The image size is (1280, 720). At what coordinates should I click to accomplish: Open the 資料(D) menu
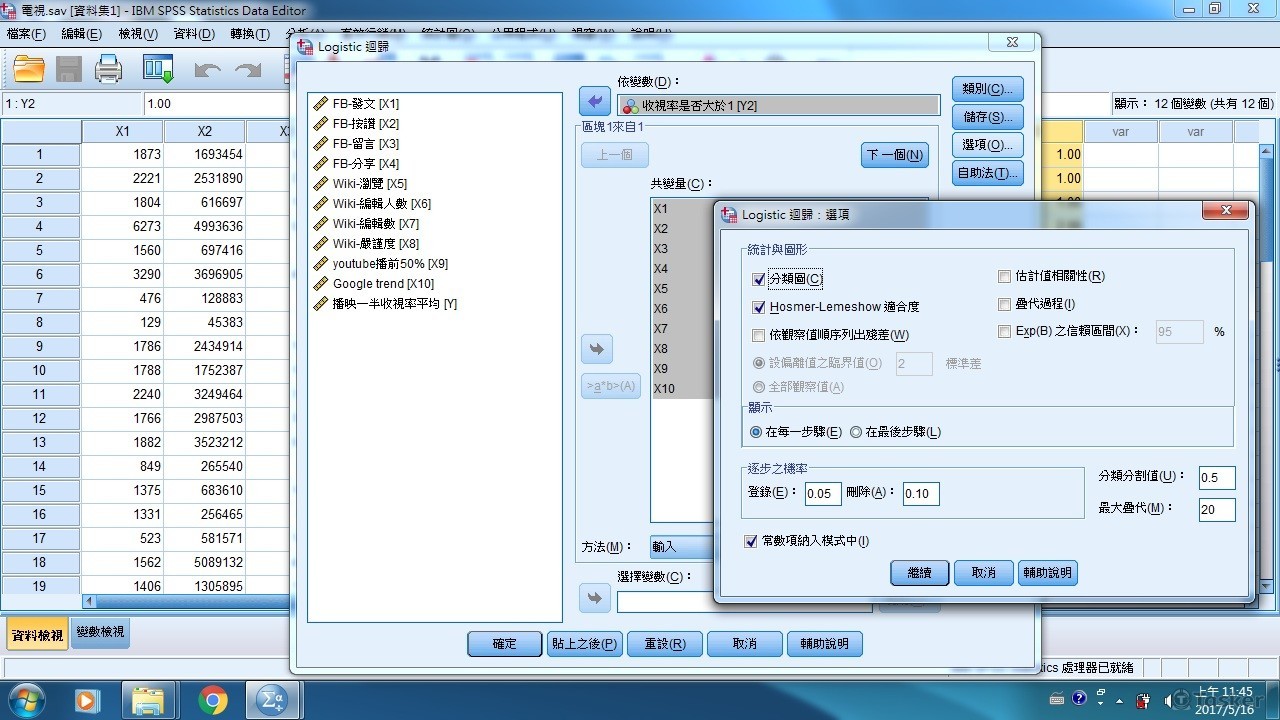coord(194,34)
